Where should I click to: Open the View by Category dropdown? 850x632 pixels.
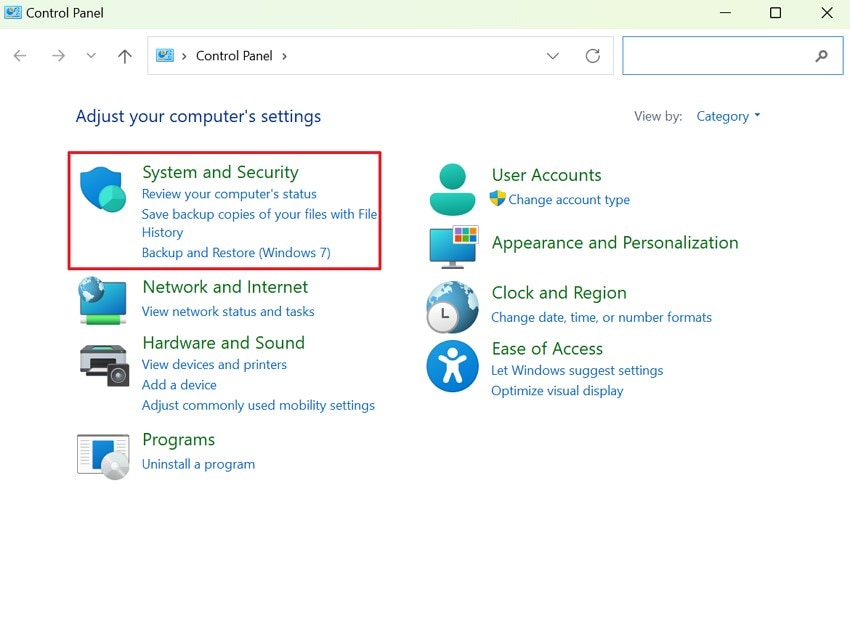tap(728, 116)
